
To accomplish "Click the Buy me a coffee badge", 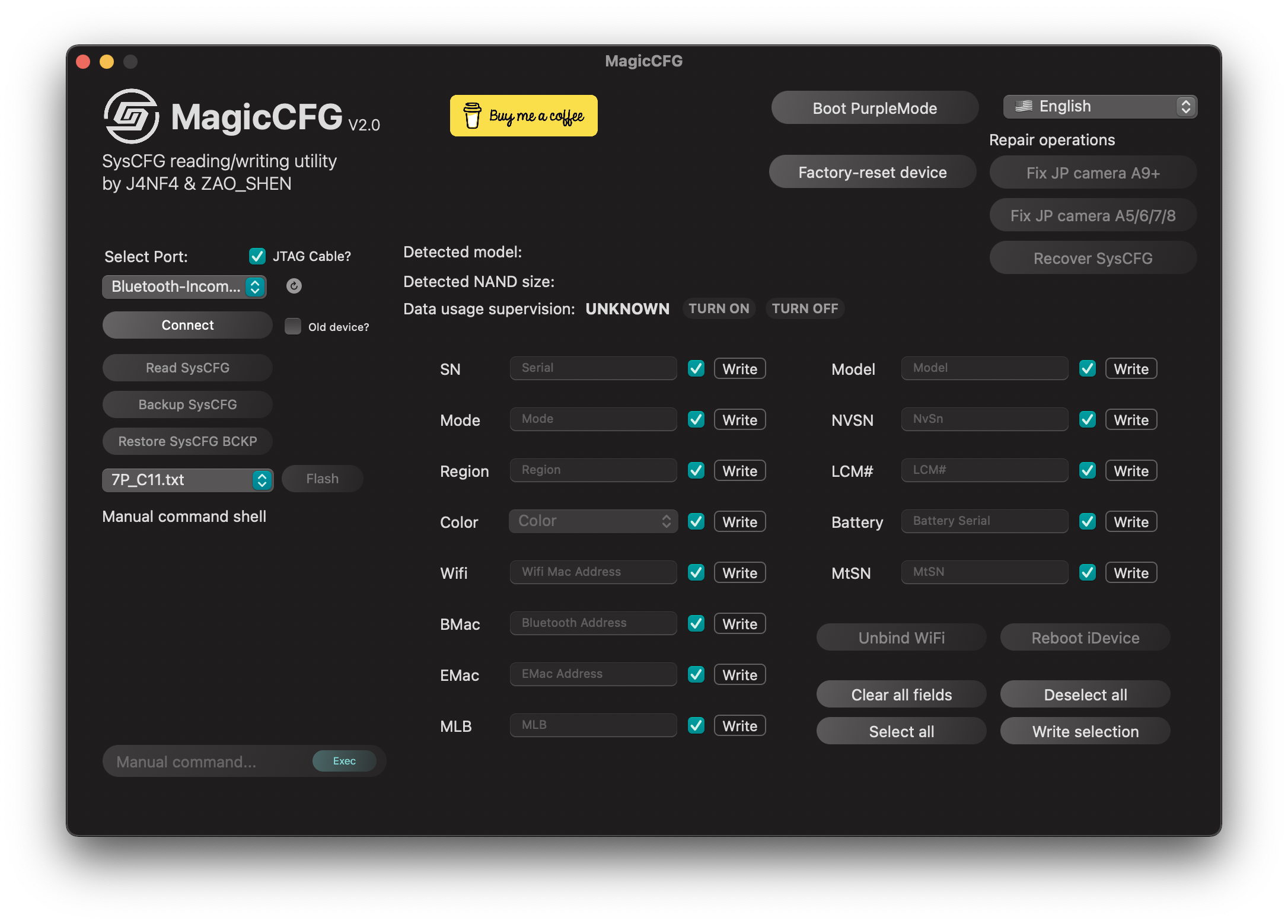I will point(524,116).
